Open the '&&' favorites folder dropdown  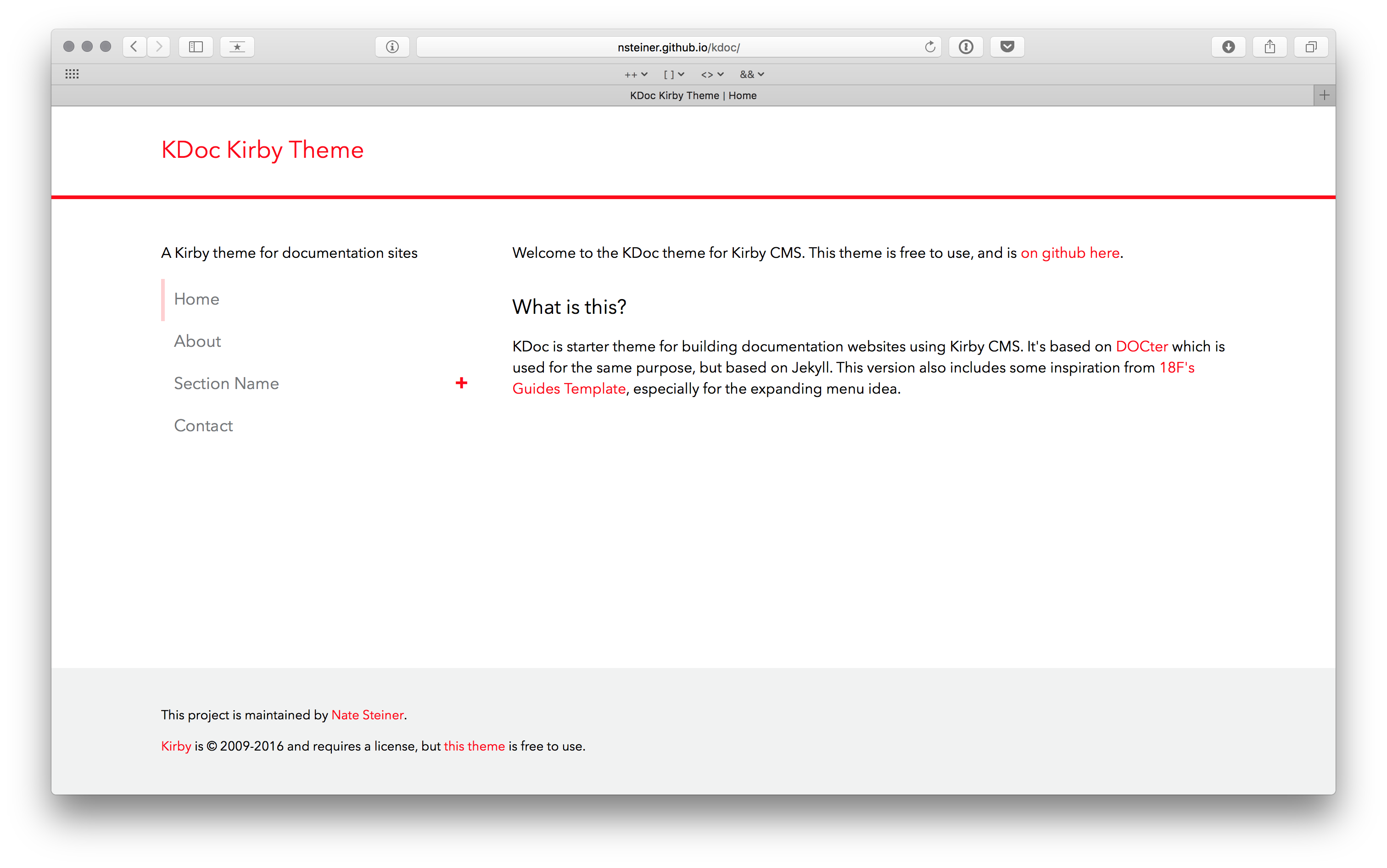(752, 75)
